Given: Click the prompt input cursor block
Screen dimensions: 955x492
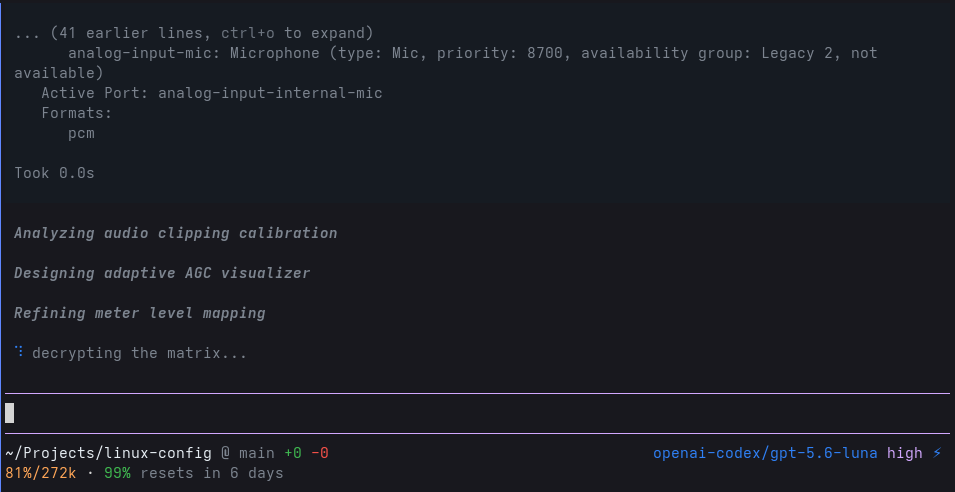Looking at the screenshot, I should pos(10,413).
